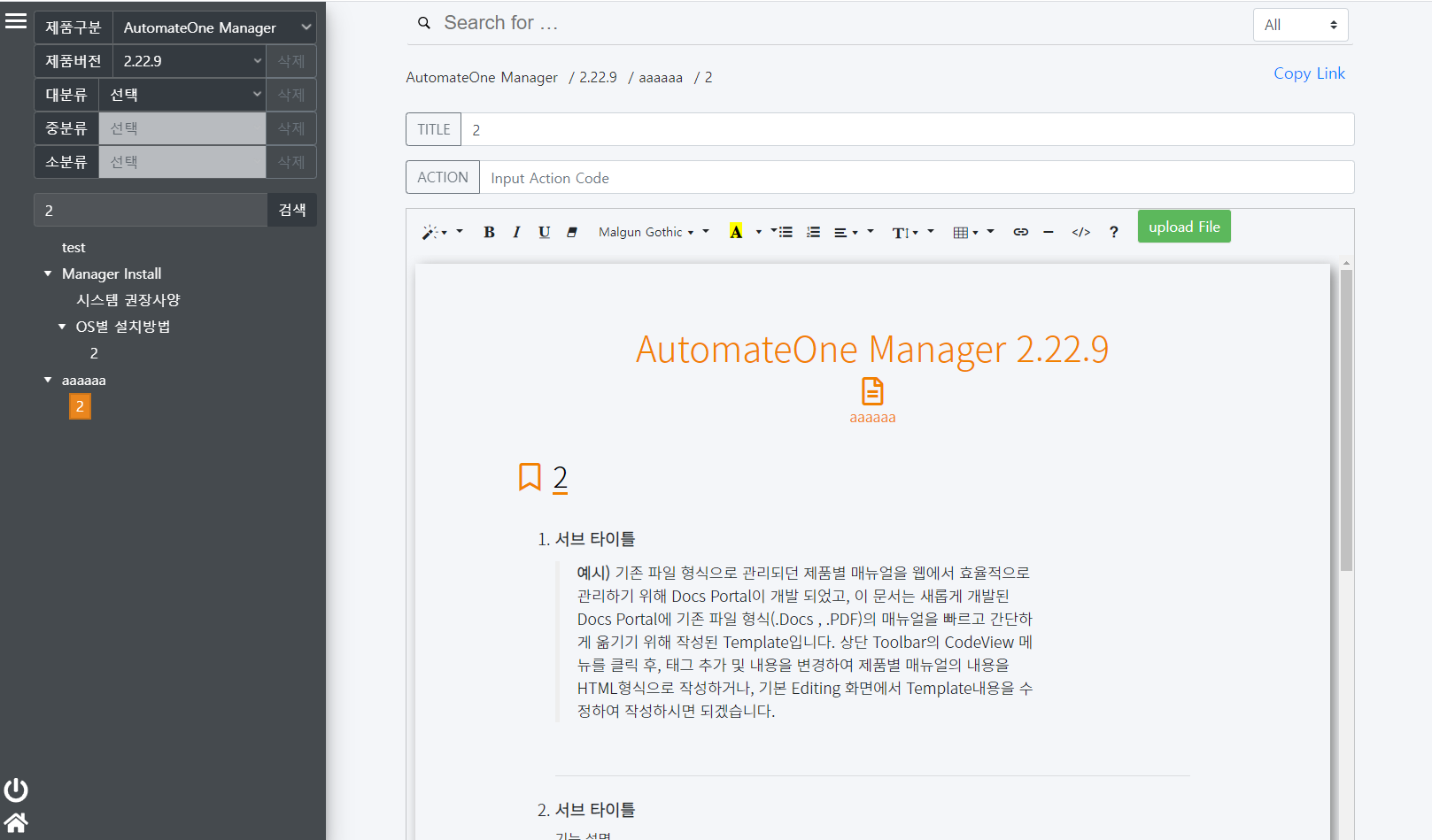Image resolution: width=1432 pixels, height=840 pixels.
Task: Insert a link with the chain icon
Action: [x=1020, y=232]
